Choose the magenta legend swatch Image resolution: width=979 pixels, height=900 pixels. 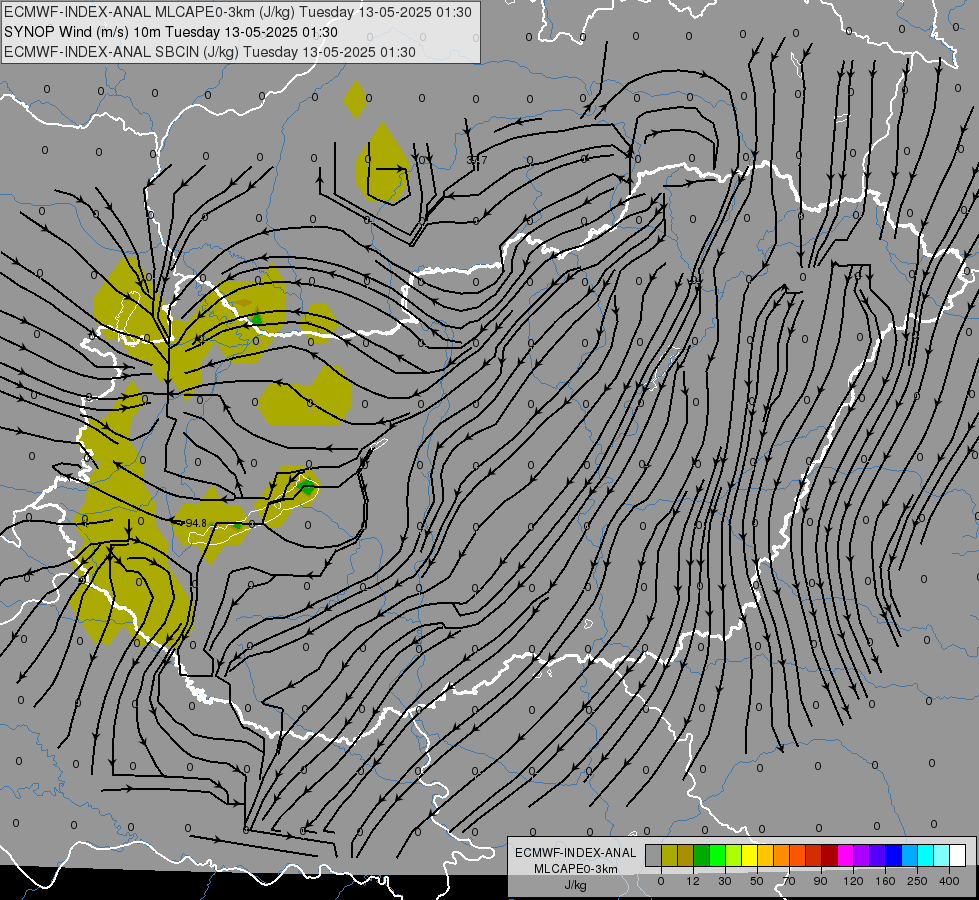tap(845, 855)
